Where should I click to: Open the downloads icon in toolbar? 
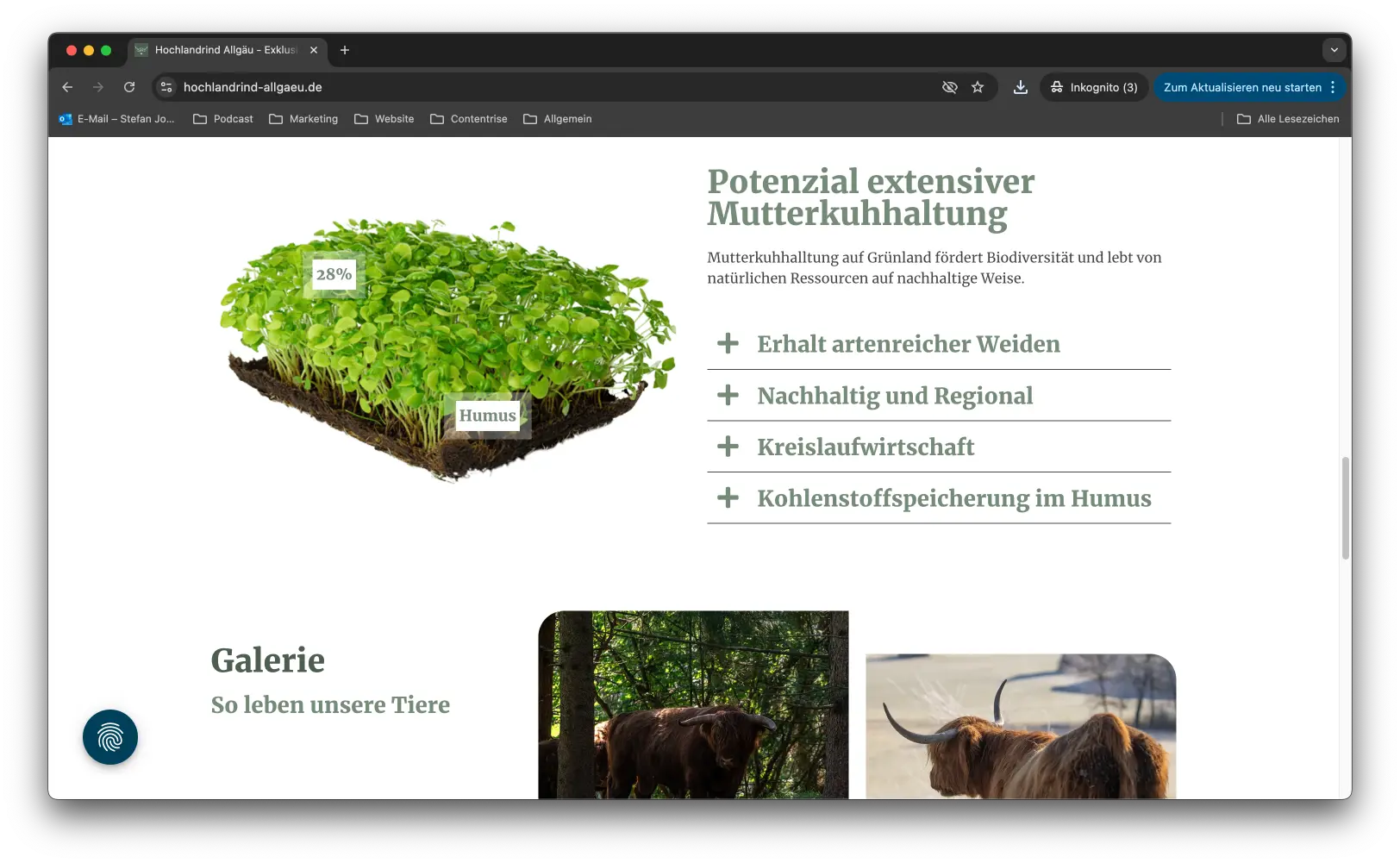[x=1021, y=87]
